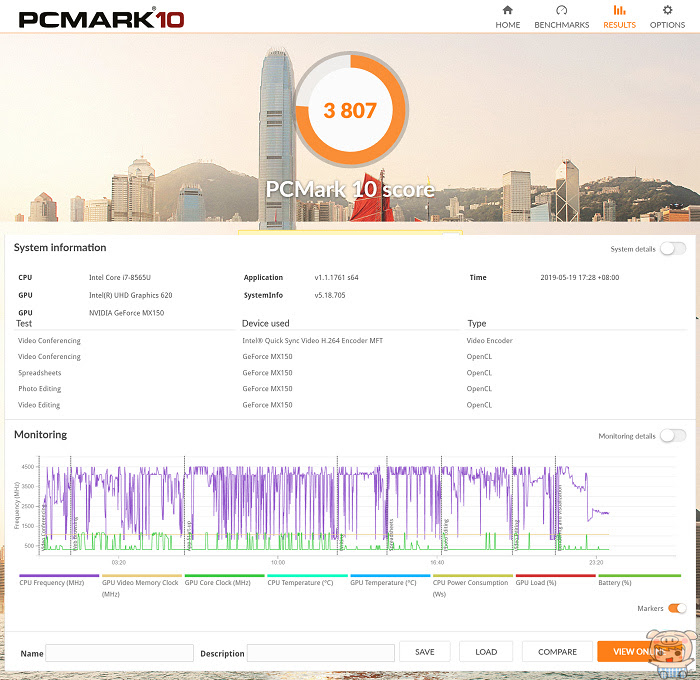Click the PCMark 10 logo
This screenshot has height=680, width=700.
101,19
